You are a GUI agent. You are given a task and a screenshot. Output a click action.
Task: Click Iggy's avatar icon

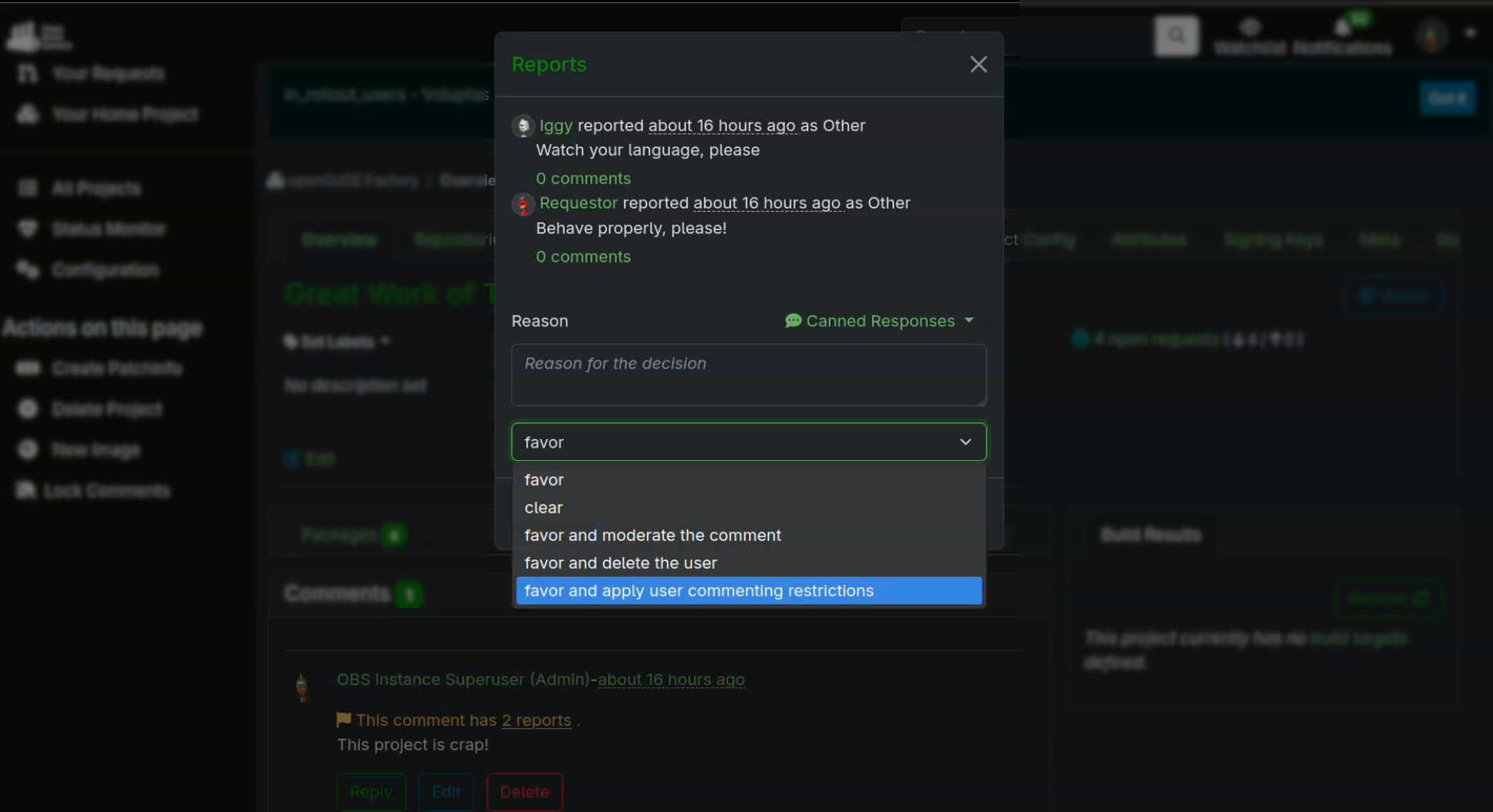tap(523, 126)
